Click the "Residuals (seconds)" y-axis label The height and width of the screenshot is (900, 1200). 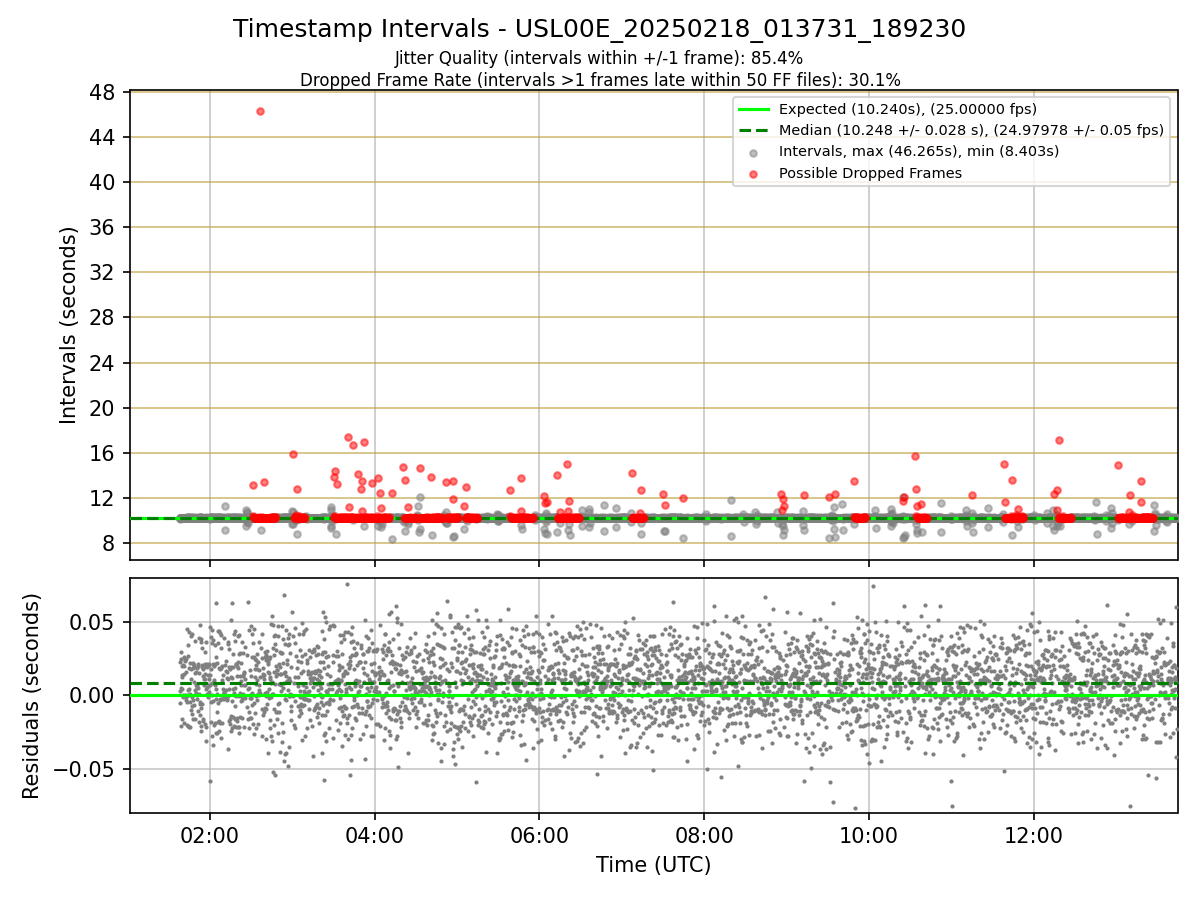click(31, 696)
